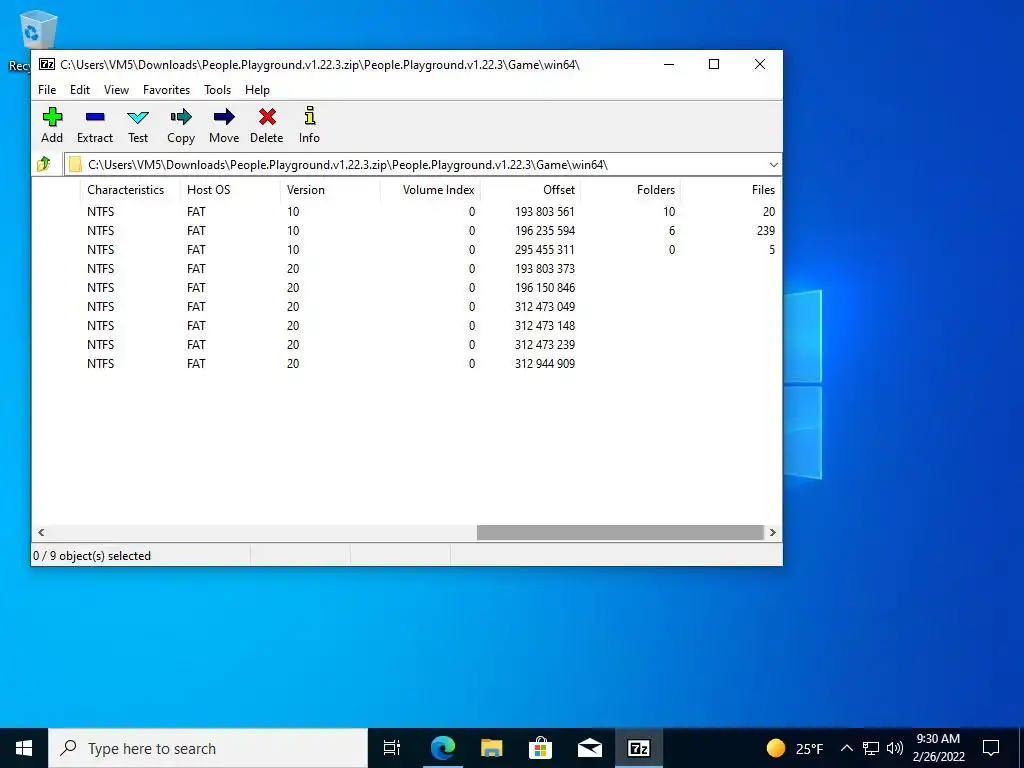The height and width of the screenshot is (768, 1024).
Task: Go up one folder level icon
Action: pyautogui.click(x=44, y=164)
